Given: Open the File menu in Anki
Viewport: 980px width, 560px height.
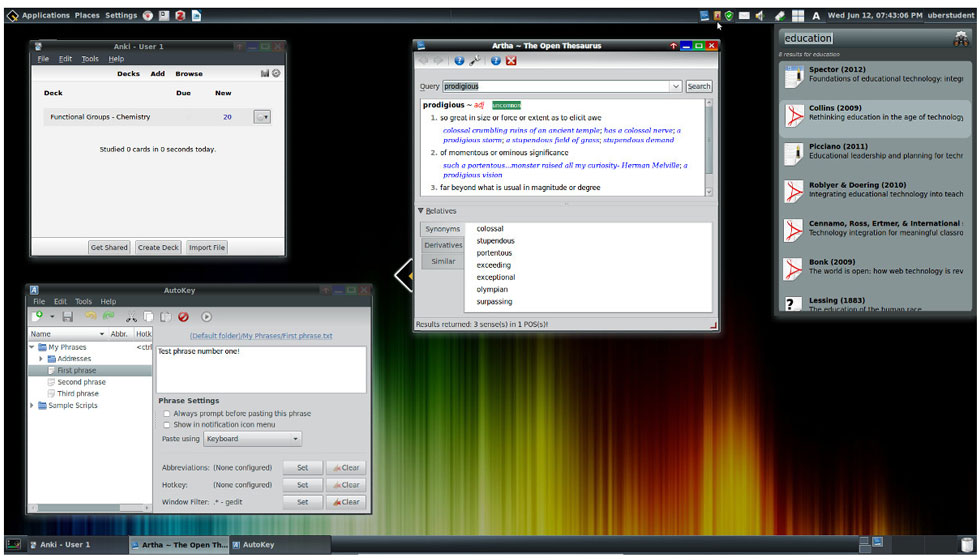Looking at the screenshot, I should tap(43, 59).
